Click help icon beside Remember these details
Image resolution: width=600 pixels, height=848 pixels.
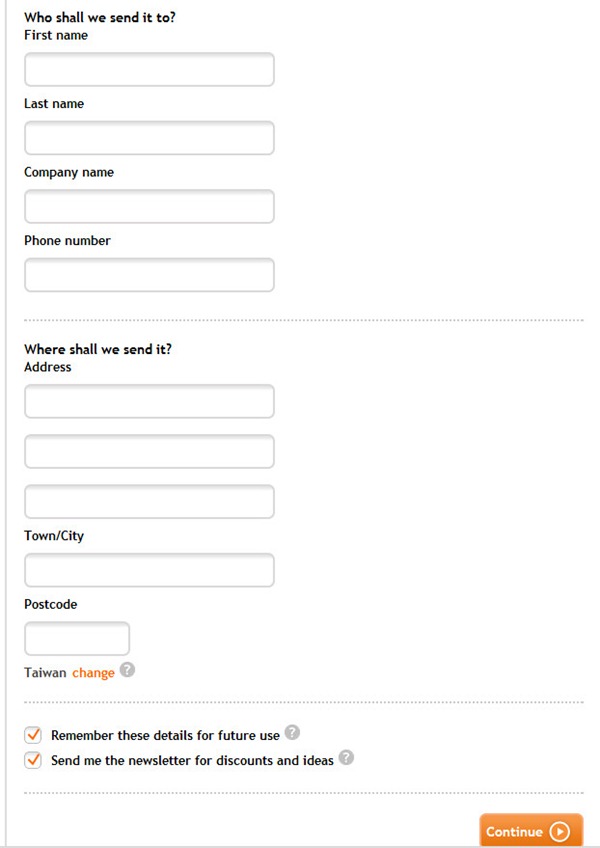[291, 733]
